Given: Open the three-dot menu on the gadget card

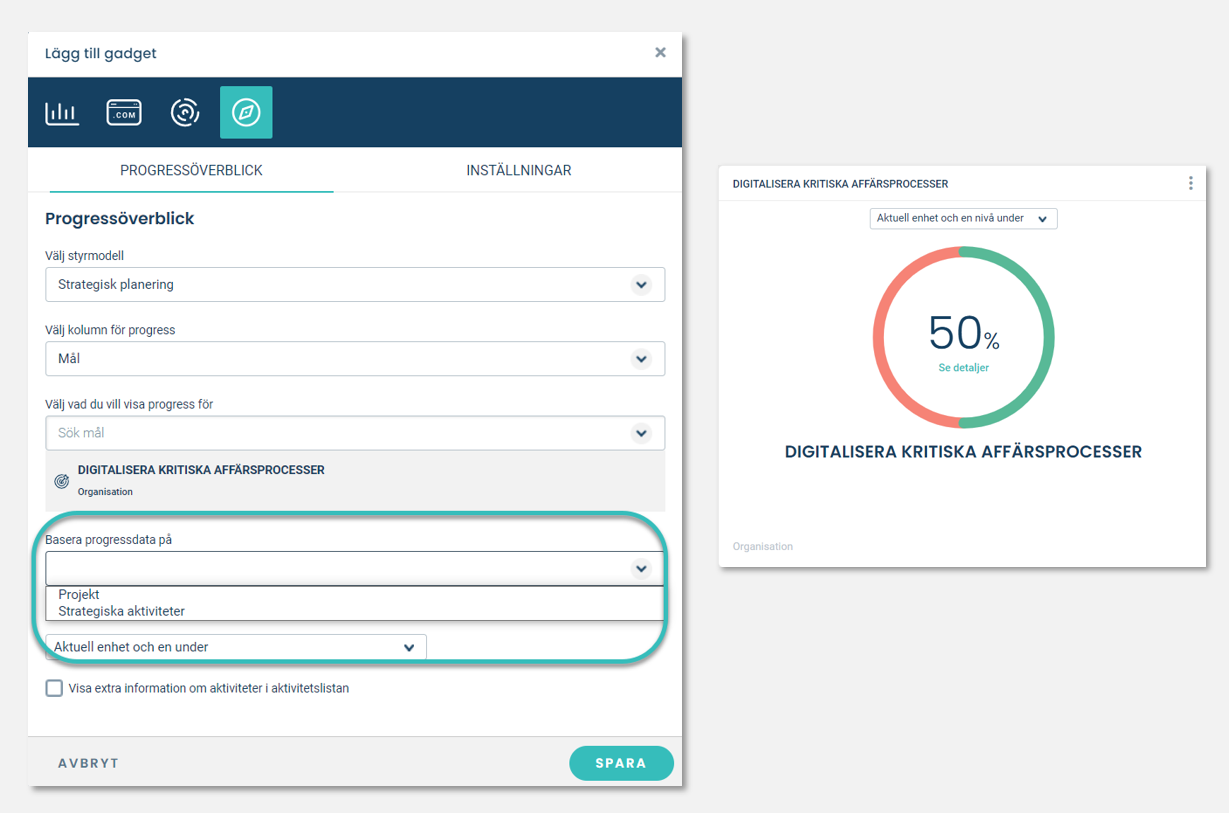Looking at the screenshot, I should [x=1190, y=183].
